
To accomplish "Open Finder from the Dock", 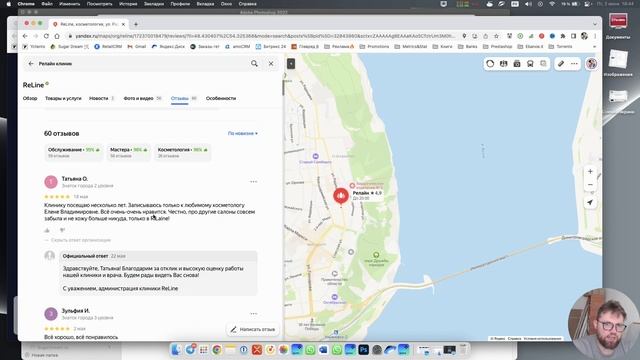I will click(x=176, y=349).
